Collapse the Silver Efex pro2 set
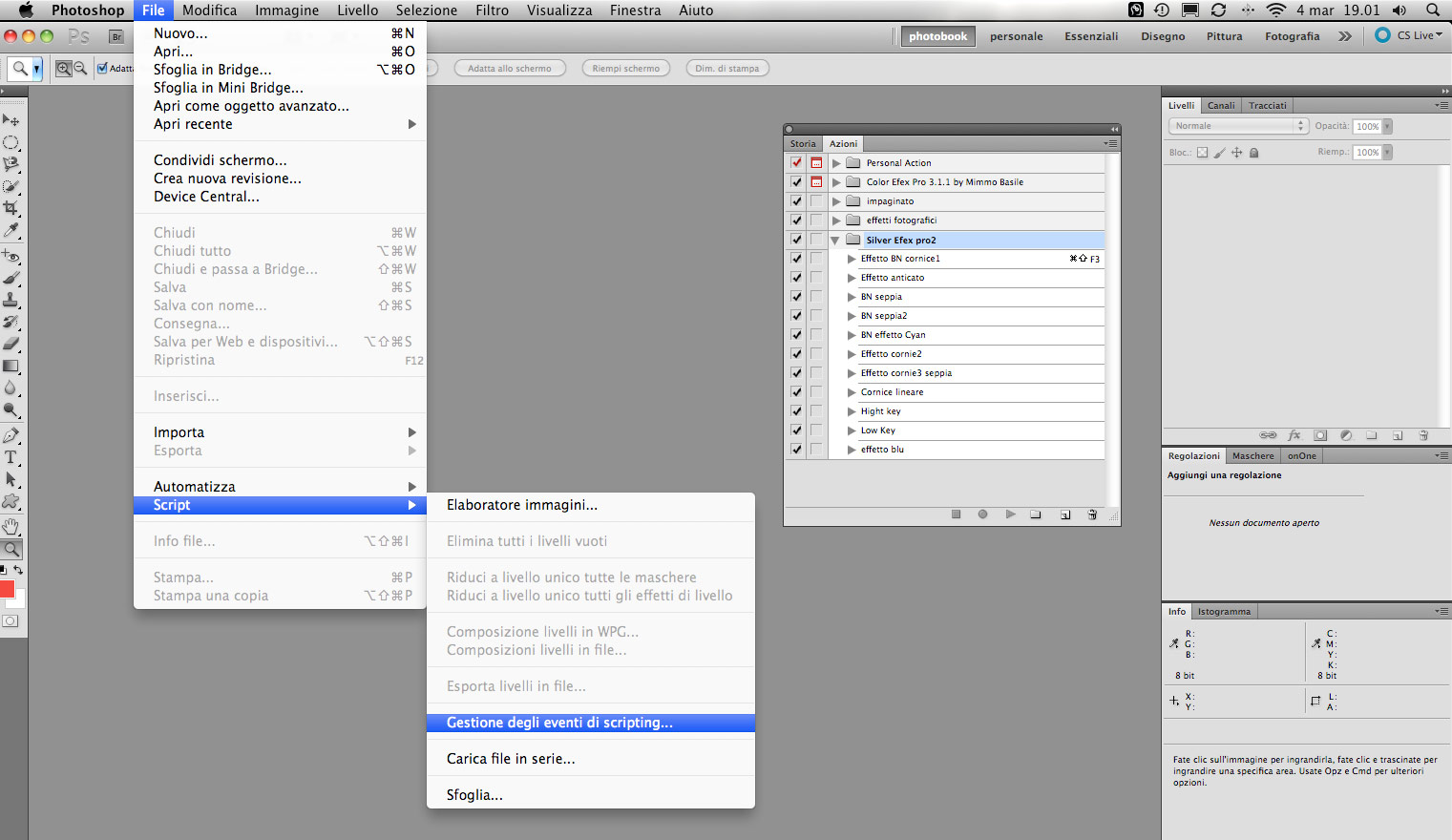 point(835,241)
